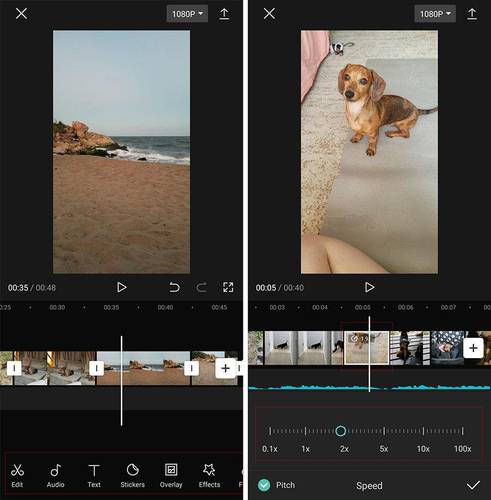This screenshot has width=491, height=500.
Task: Open the Overlay tool
Action: [171, 476]
